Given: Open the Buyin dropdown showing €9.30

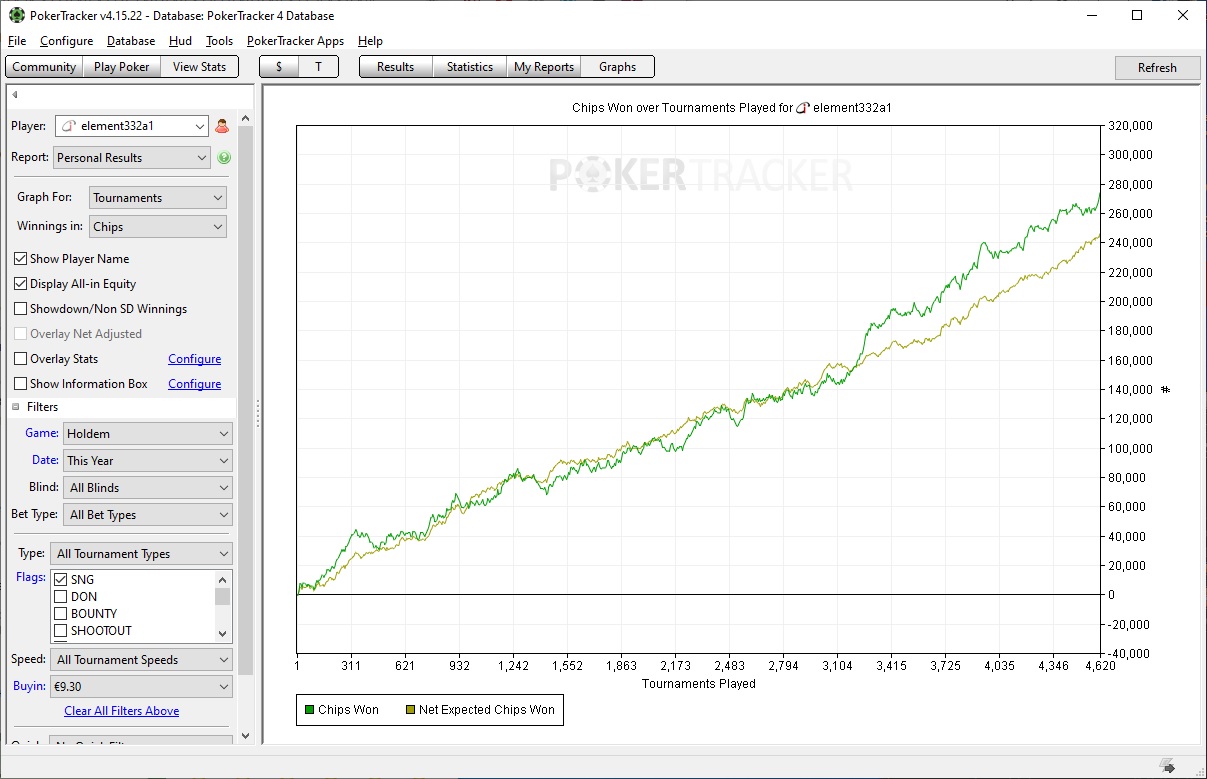Looking at the screenshot, I should 142,687.
